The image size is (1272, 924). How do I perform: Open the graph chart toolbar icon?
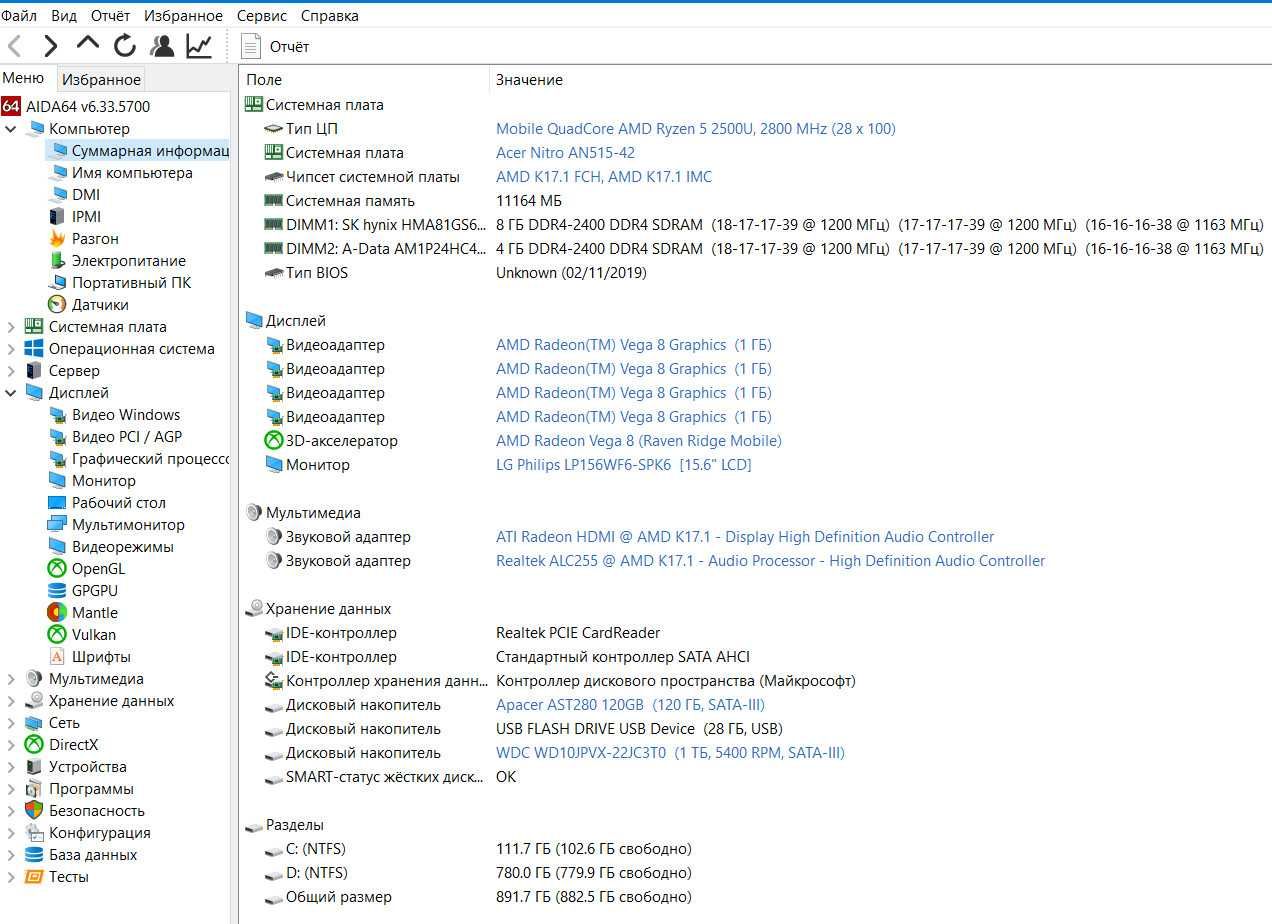coord(199,46)
